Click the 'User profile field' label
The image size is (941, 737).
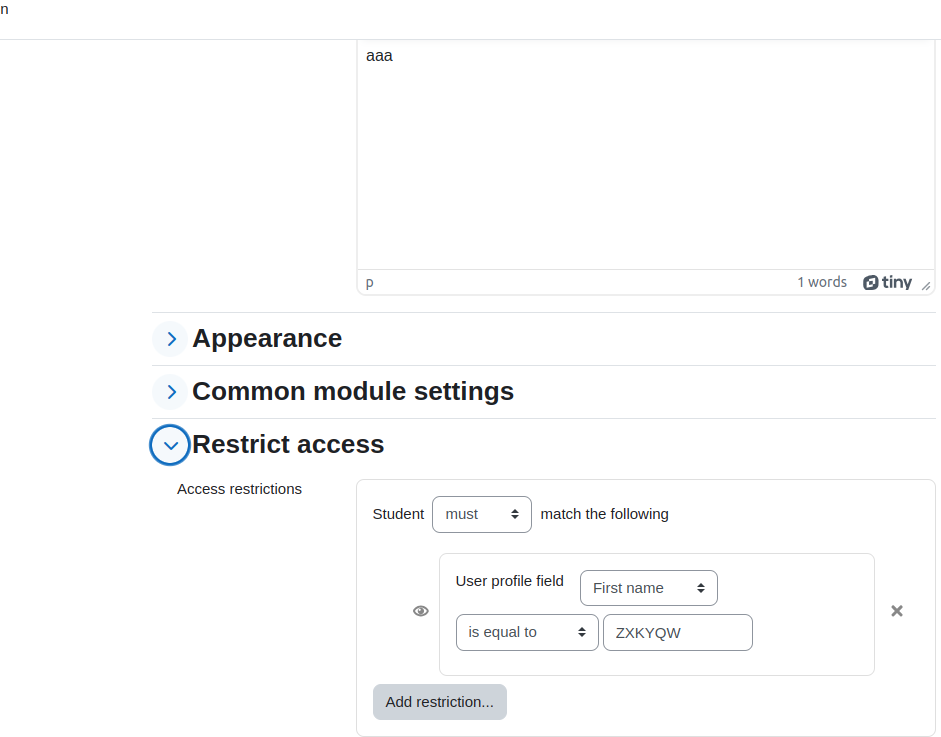click(x=510, y=581)
